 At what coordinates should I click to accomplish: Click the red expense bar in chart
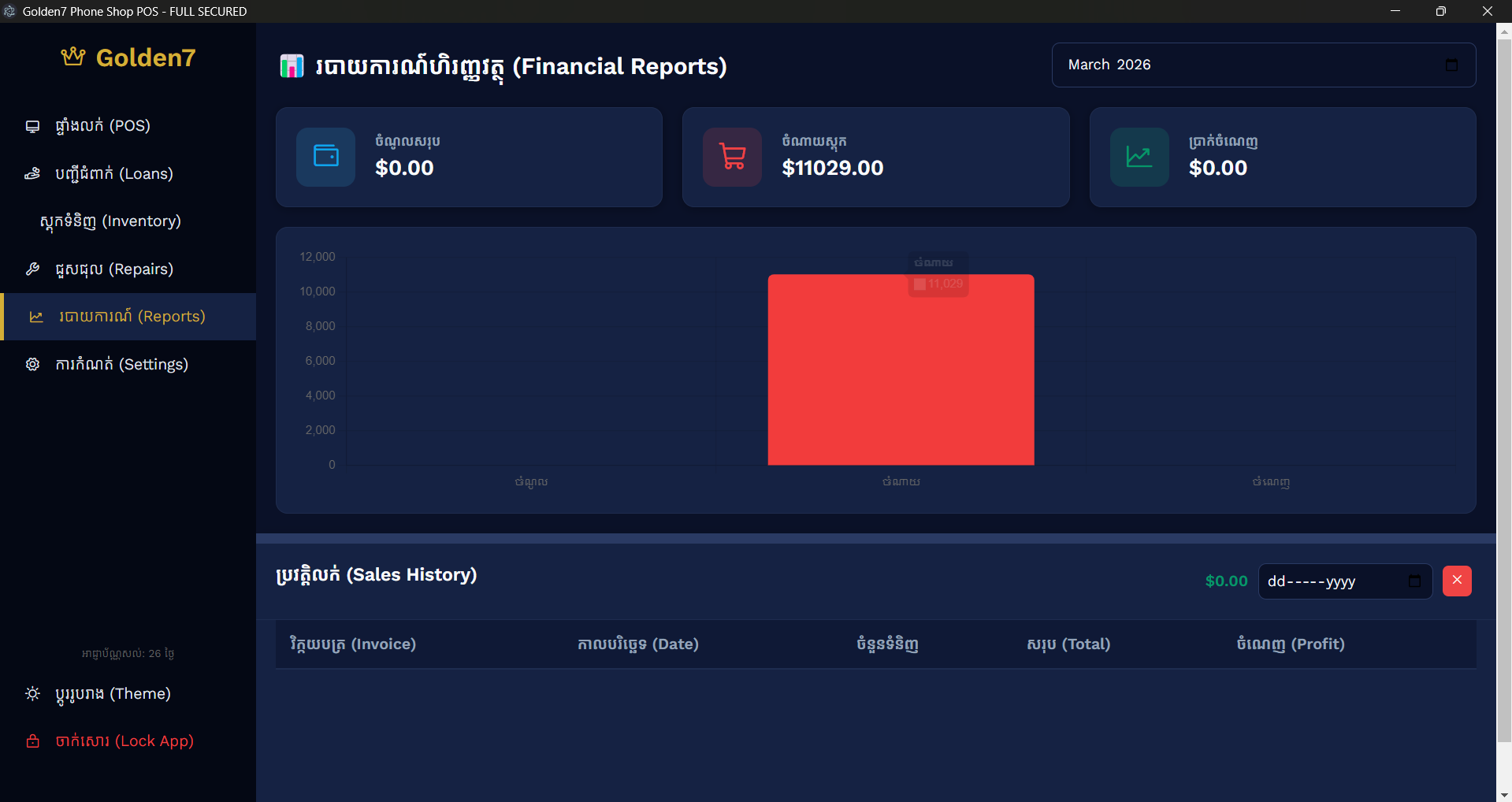tap(901, 370)
